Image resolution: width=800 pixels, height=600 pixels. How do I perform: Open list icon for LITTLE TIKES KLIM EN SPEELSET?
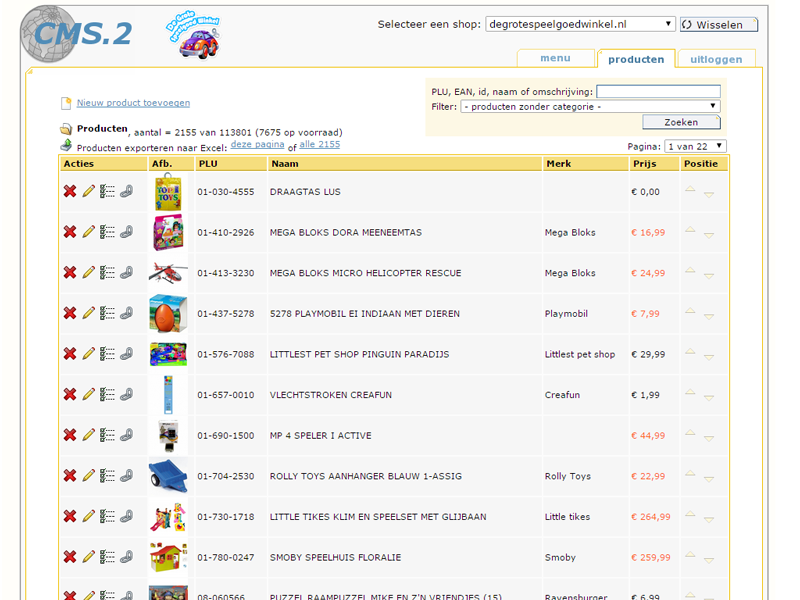pyautogui.click(x=107, y=516)
